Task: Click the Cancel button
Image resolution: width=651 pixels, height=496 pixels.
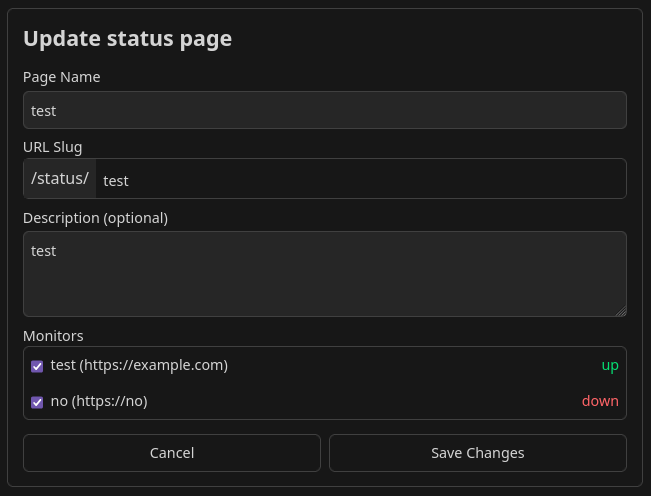Action: tap(172, 453)
